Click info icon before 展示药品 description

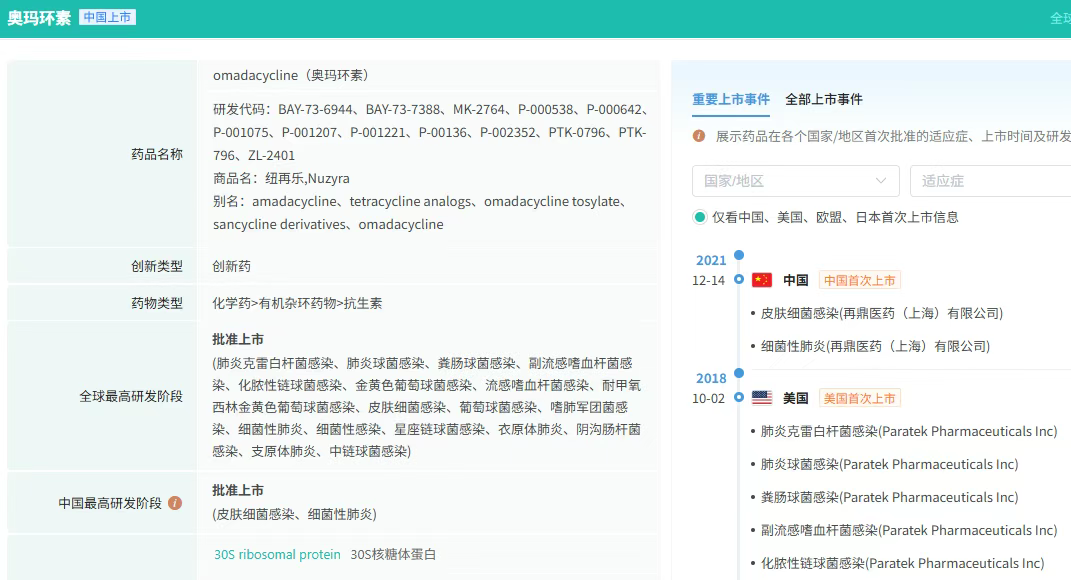pos(699,136)
